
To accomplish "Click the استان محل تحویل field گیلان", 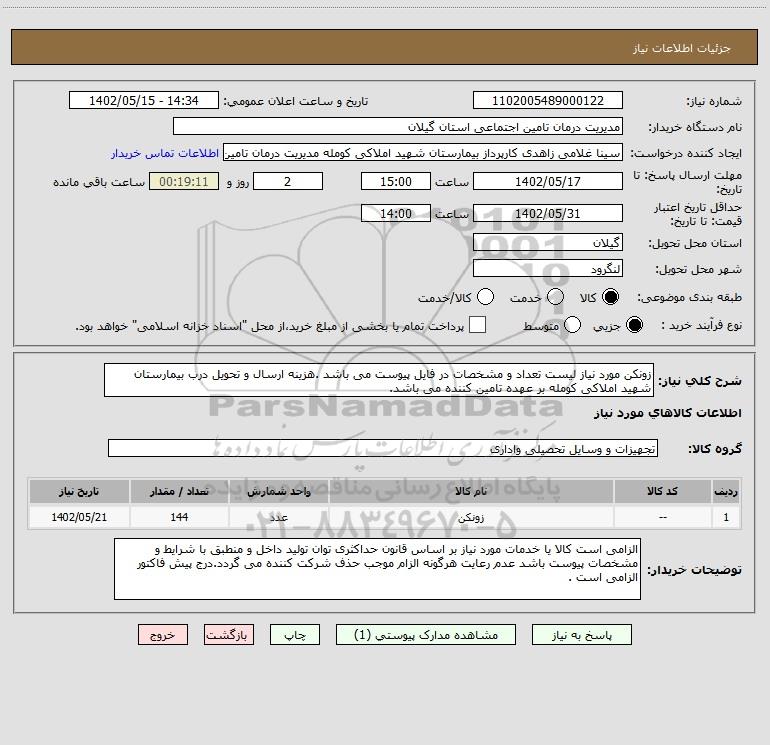I will pyautogui.click(x=548, y=243).
